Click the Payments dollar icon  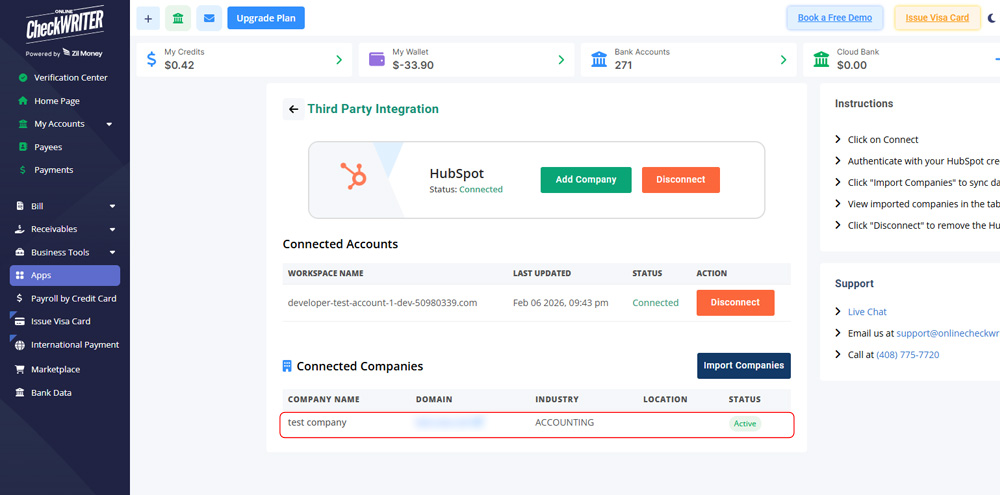point(23,170)
